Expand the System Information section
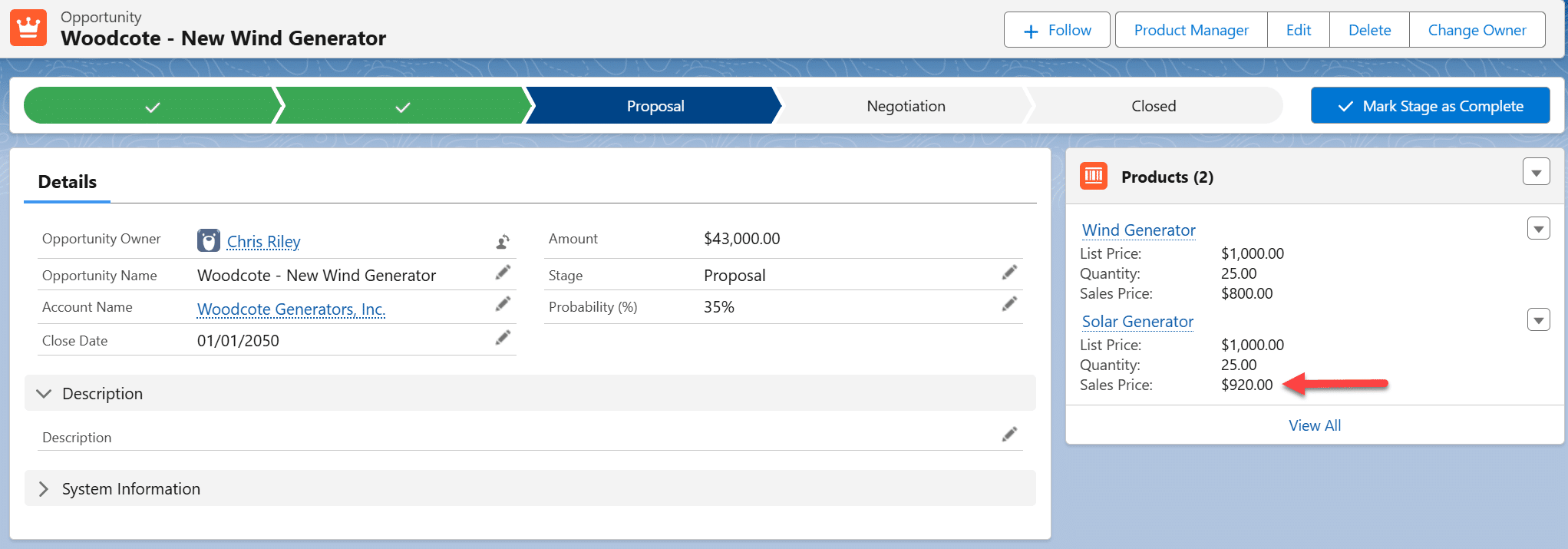Screen dimensions: 1568x549 point(44,489)
